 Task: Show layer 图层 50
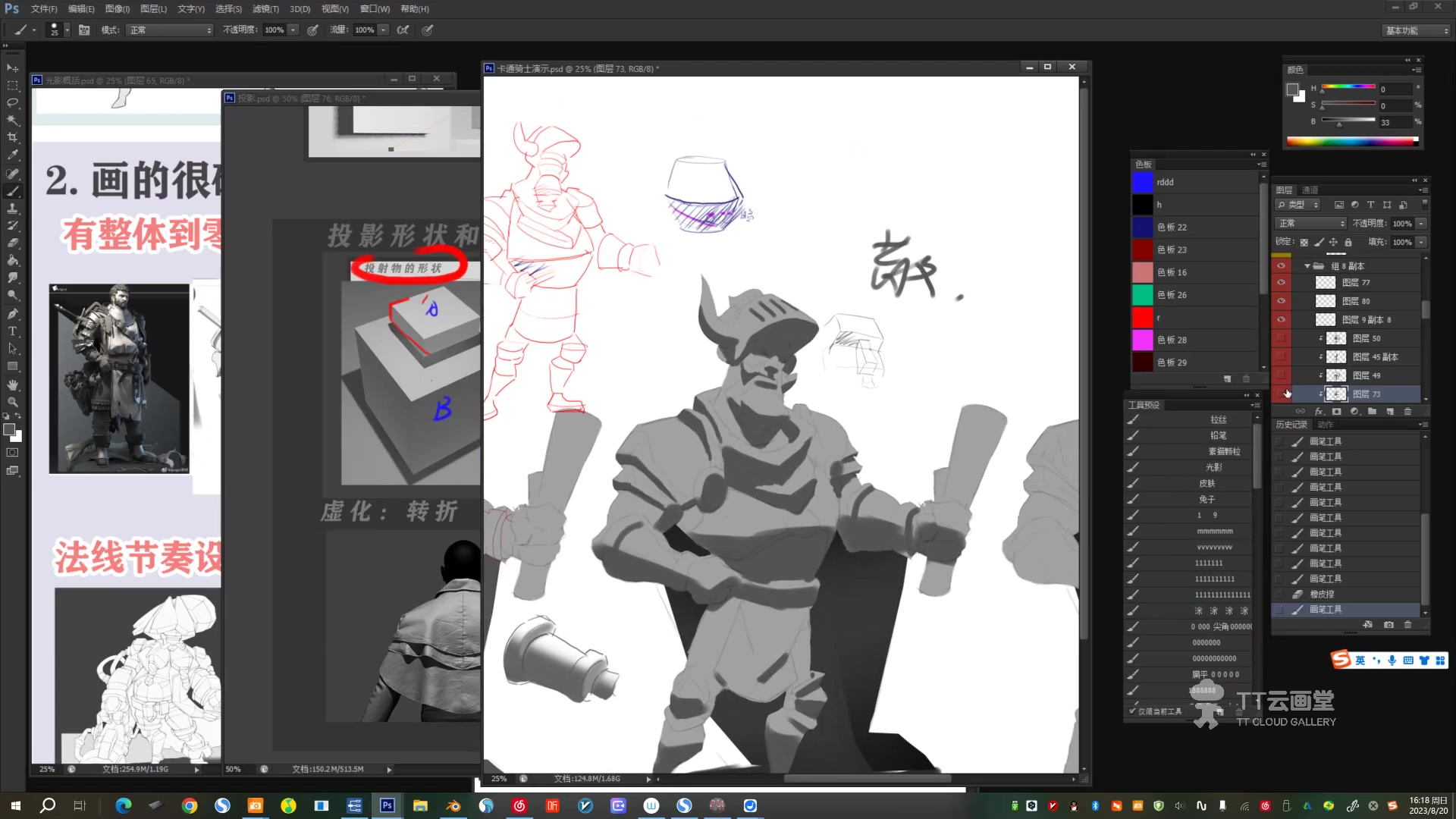(x=1282, y=338)
